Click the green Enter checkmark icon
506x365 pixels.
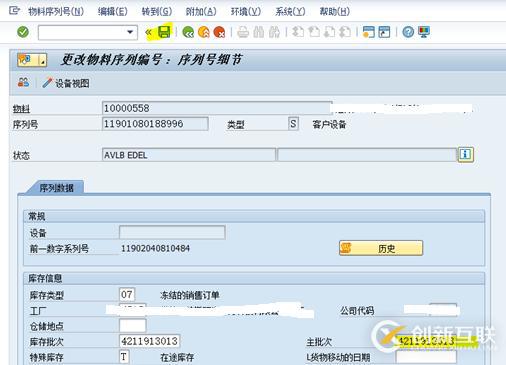coord(23,32)
